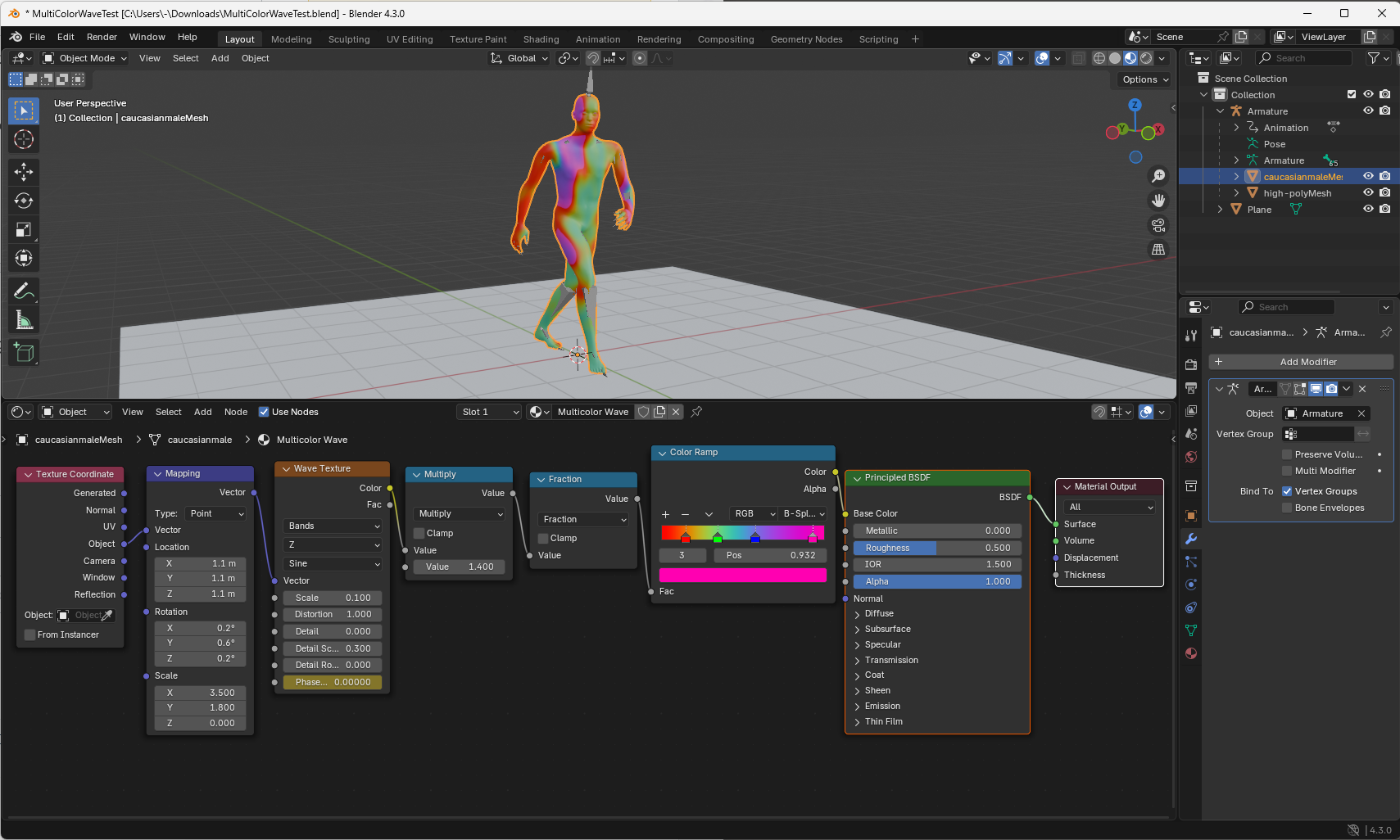Open the Fraction operation dropdown
Viewport: 1400px width, 840px height.
pyautogui.click(x=583, y=519)
